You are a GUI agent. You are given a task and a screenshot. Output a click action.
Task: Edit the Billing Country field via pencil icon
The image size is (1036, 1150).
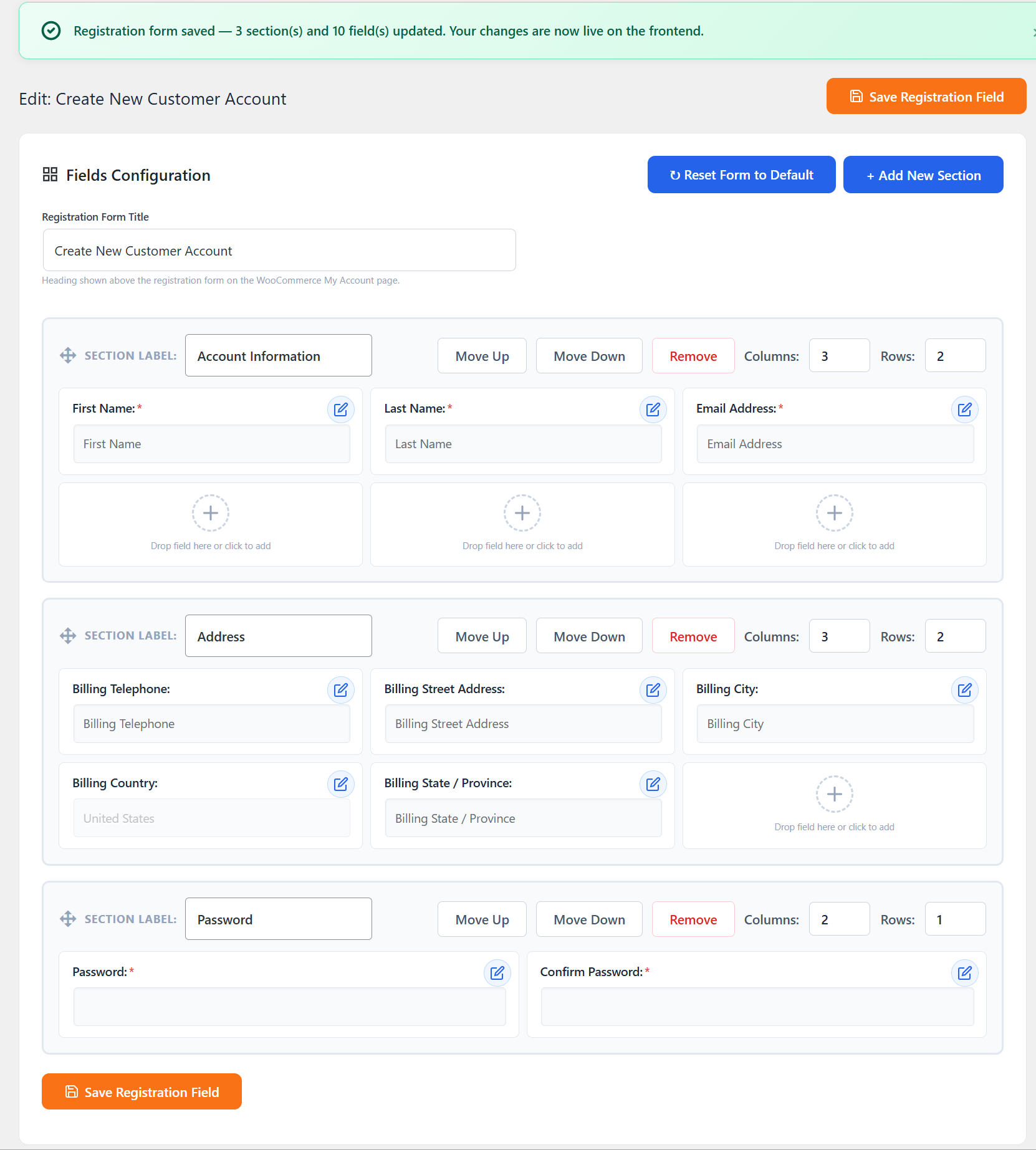(341, 784)
